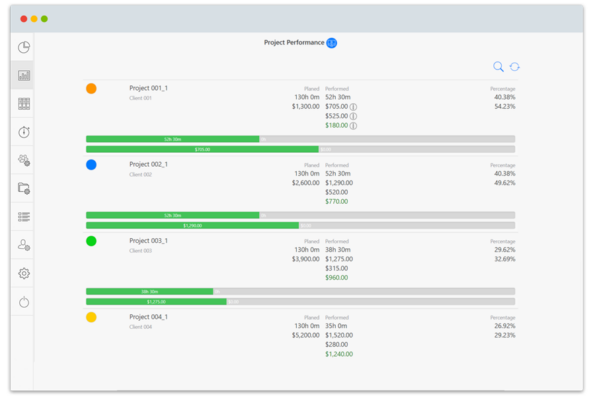Click the $1,290.00 budget progress bar
The height and width of the screenshot is (397, 595).
(301, 225)
